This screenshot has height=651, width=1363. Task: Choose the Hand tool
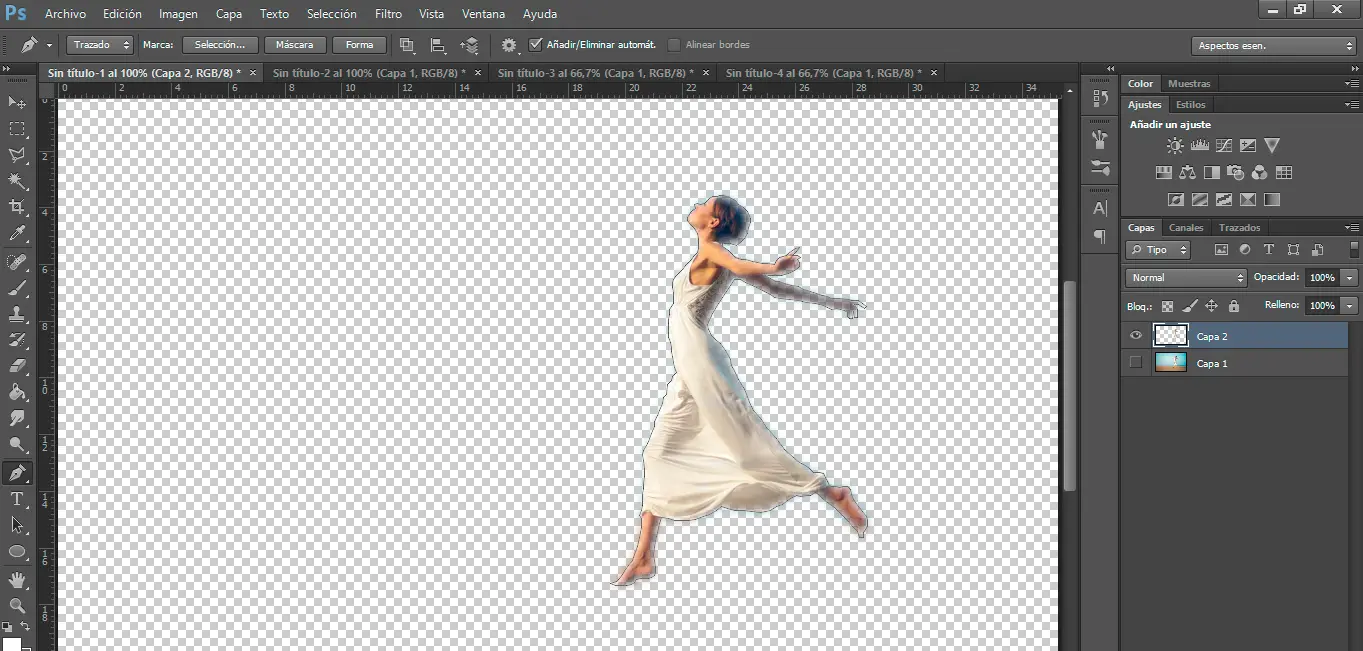click(x=17, y=580)
